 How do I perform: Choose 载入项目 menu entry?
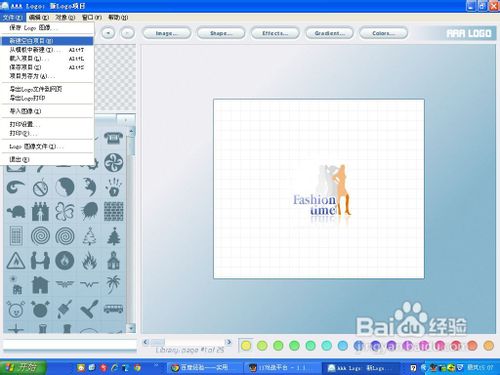point(47,59)
